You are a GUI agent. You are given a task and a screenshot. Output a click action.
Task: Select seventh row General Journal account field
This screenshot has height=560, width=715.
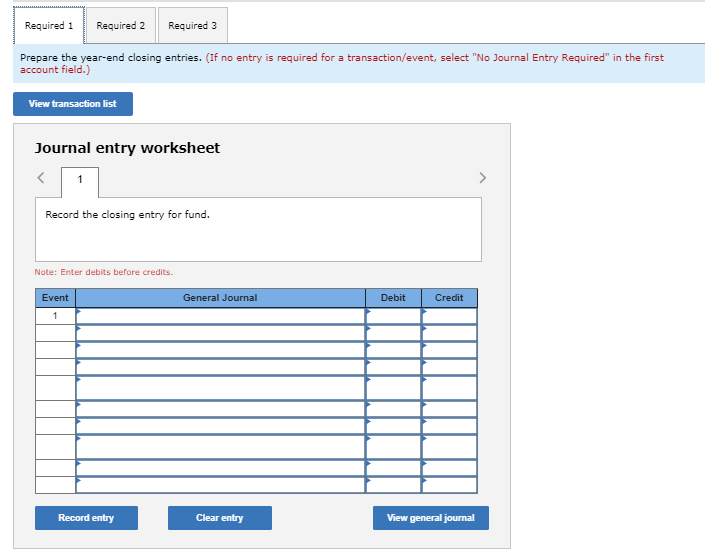pos(220,425)
